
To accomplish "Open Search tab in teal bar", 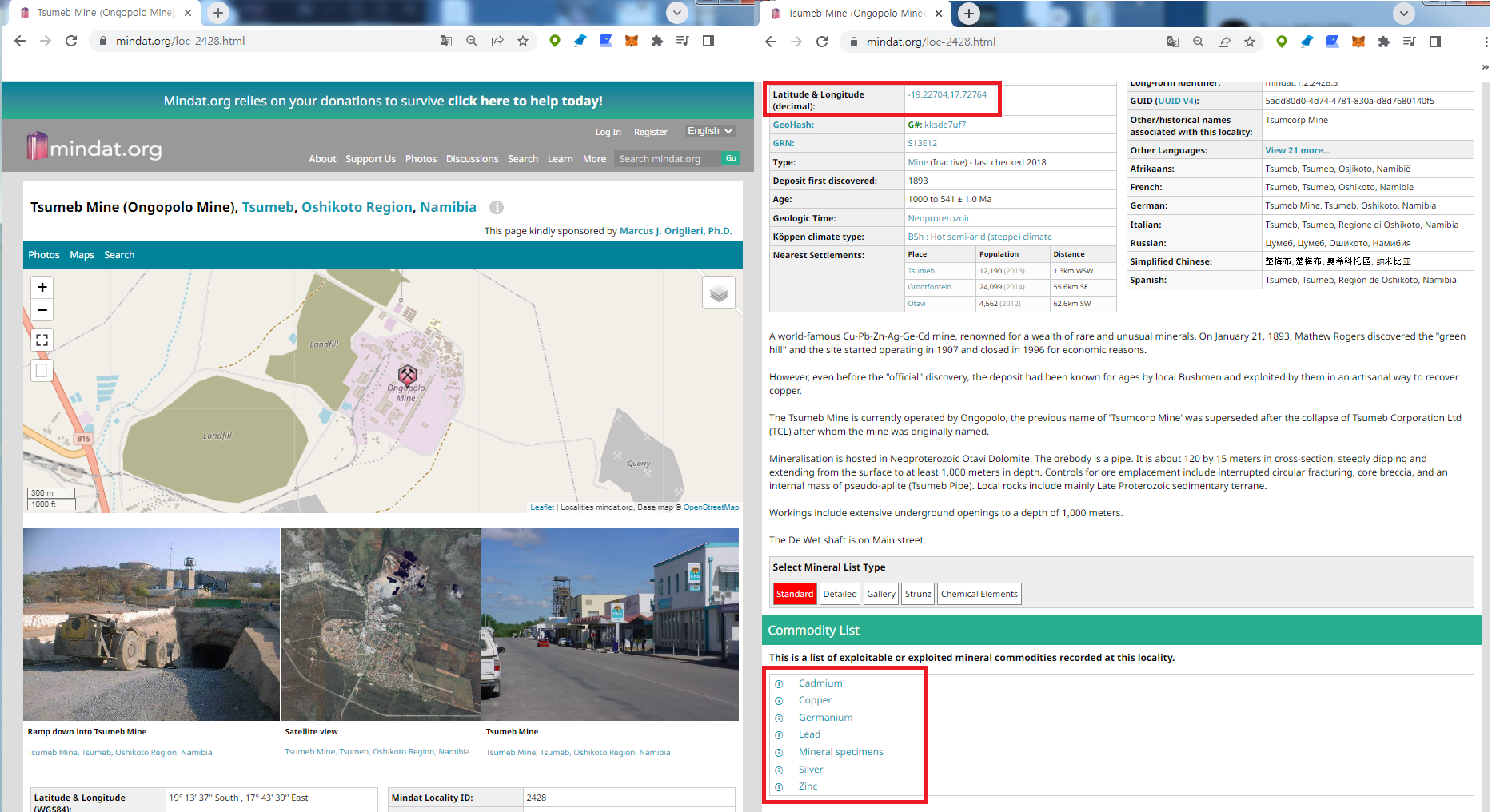I will [119, 255].
